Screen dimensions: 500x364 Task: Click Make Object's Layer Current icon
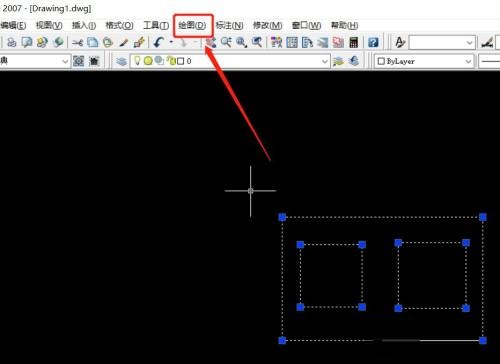point(338,61)
